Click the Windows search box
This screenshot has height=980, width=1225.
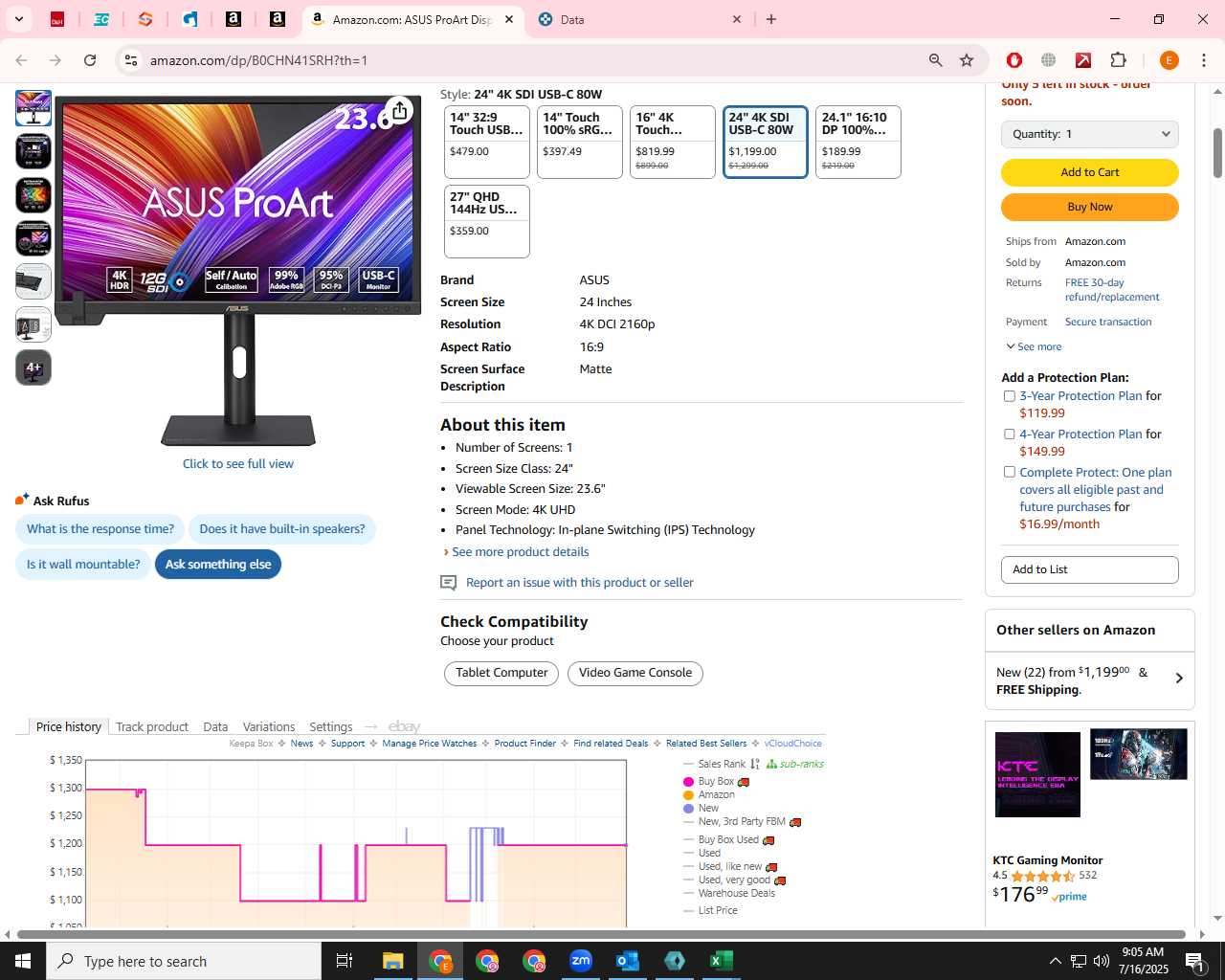184,961
